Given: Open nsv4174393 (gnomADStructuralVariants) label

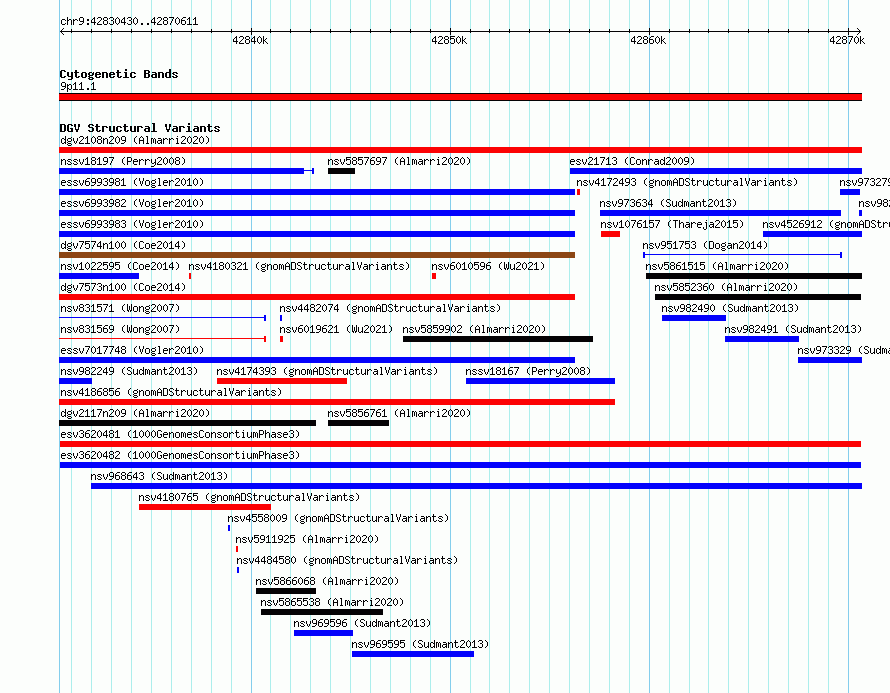Looking at the screenshot, I should click(x=327, y=371).
